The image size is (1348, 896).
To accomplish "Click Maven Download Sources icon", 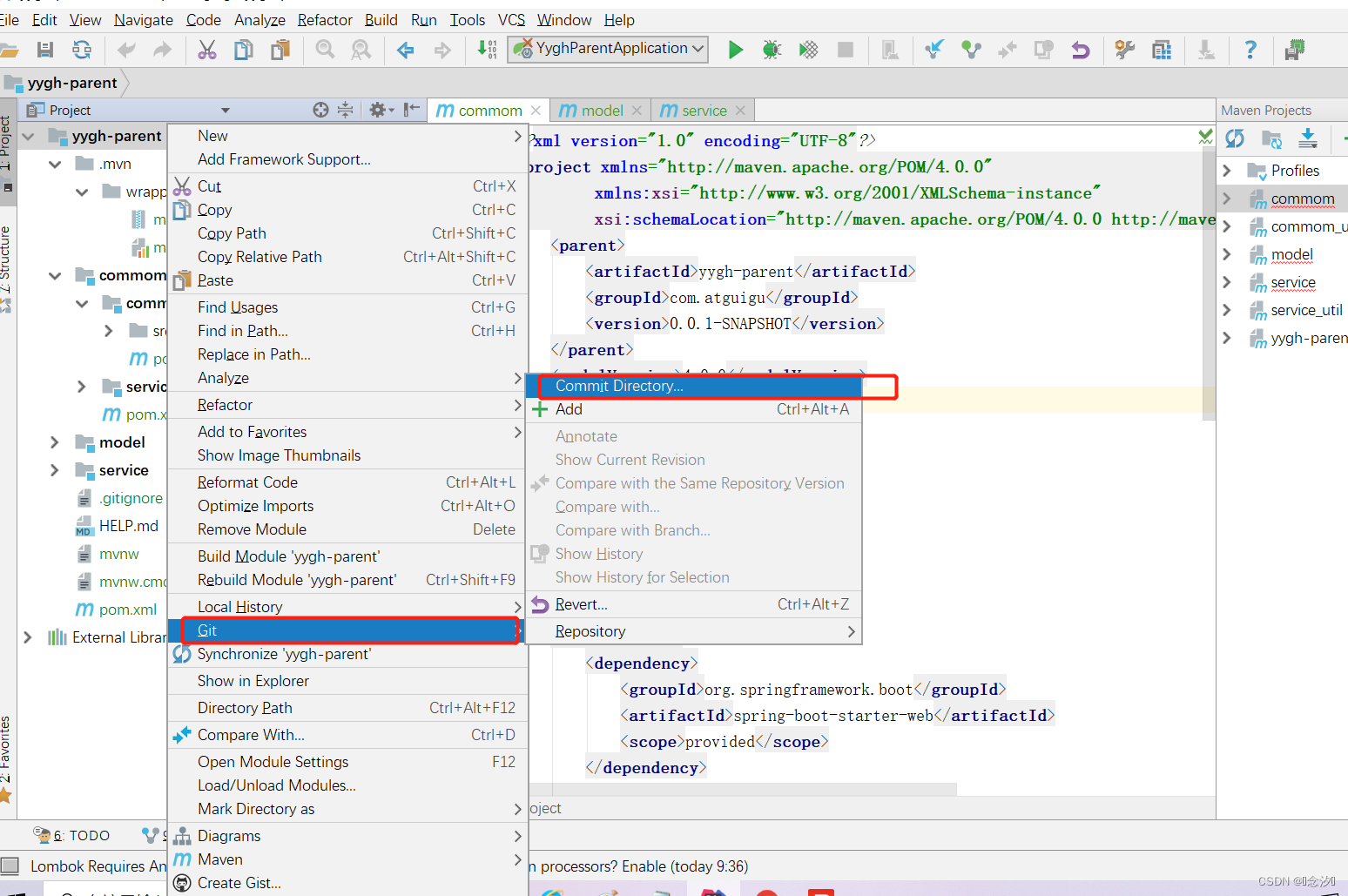I will pos(1308,138).
